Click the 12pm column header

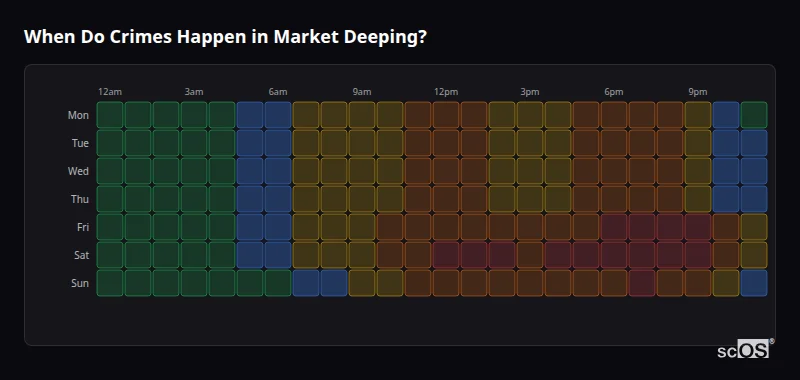(x=446, y=92)
